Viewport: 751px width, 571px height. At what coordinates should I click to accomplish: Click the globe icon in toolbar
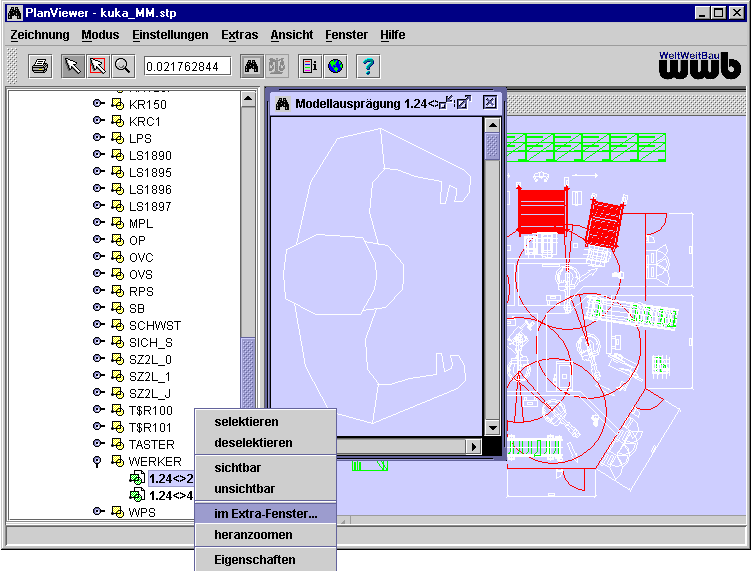point(335,66)
